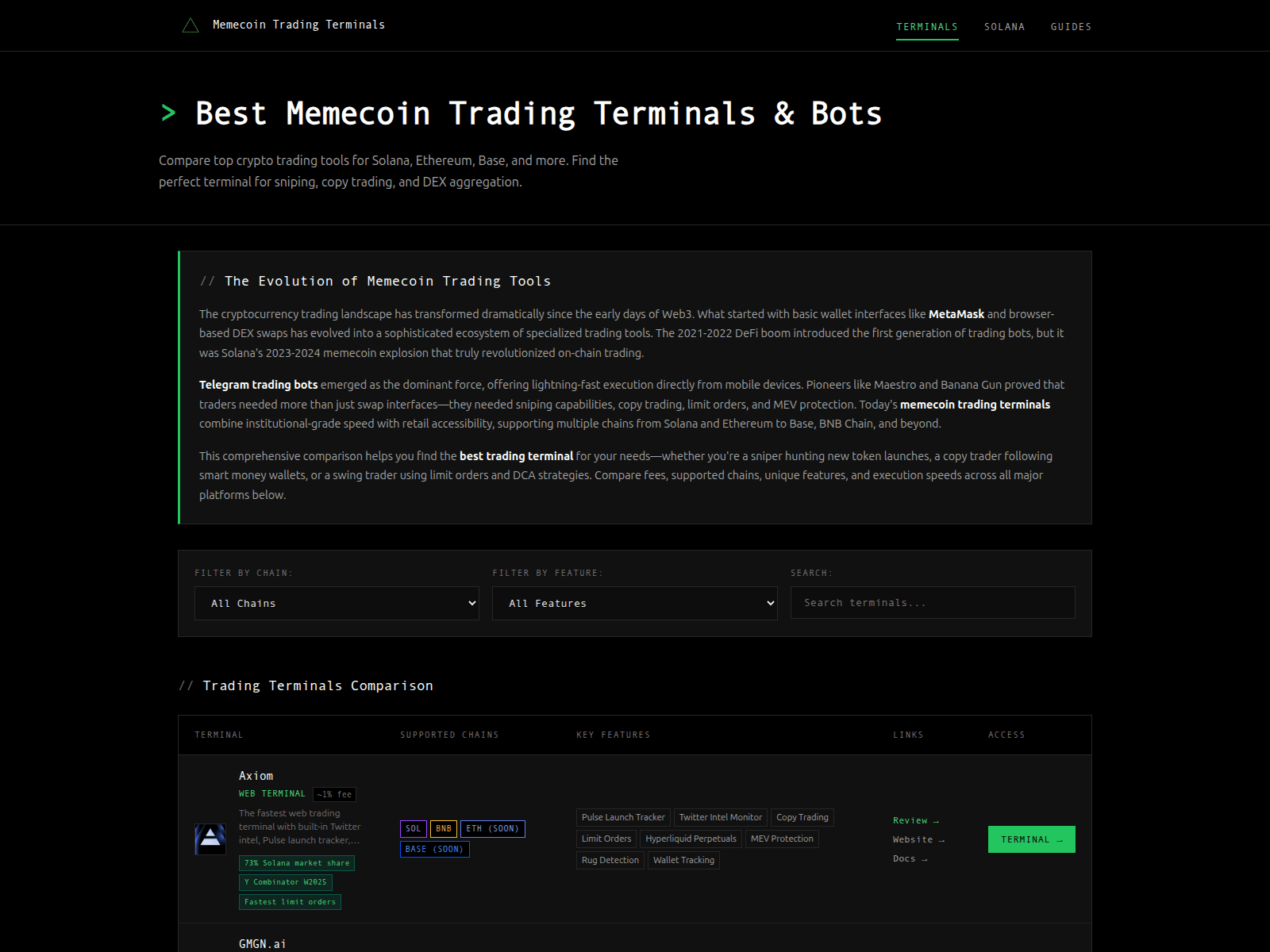
Task: Click the Axiom terminal logo icon
Action: (x=210, y=839)
